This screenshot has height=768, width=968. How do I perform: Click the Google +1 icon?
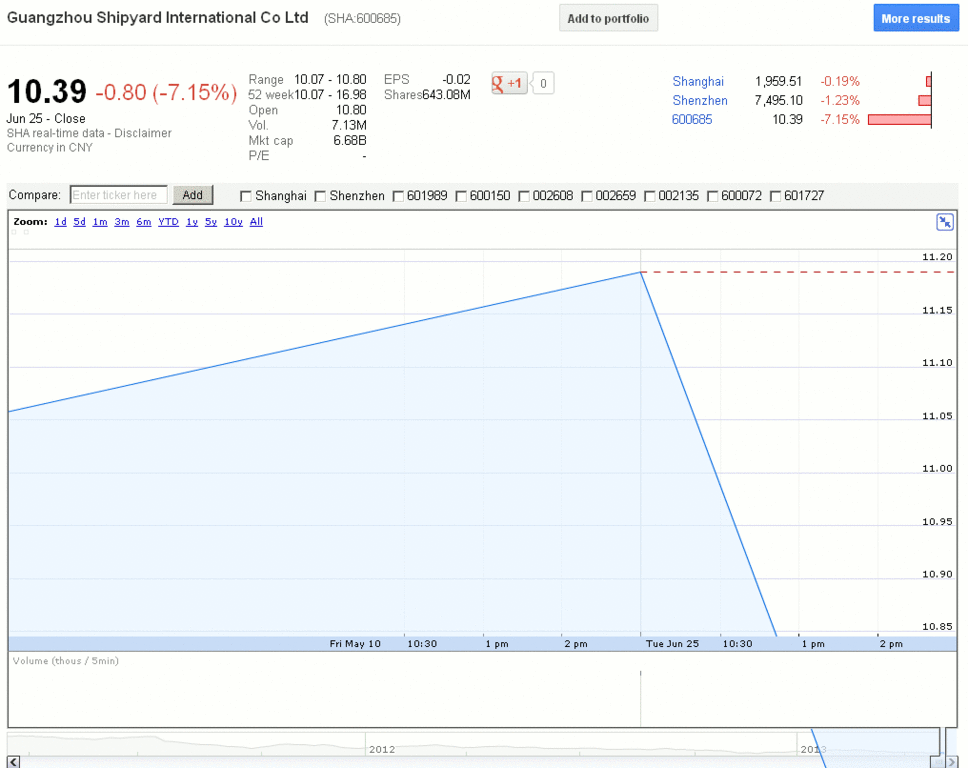click(x=509, y=83)
